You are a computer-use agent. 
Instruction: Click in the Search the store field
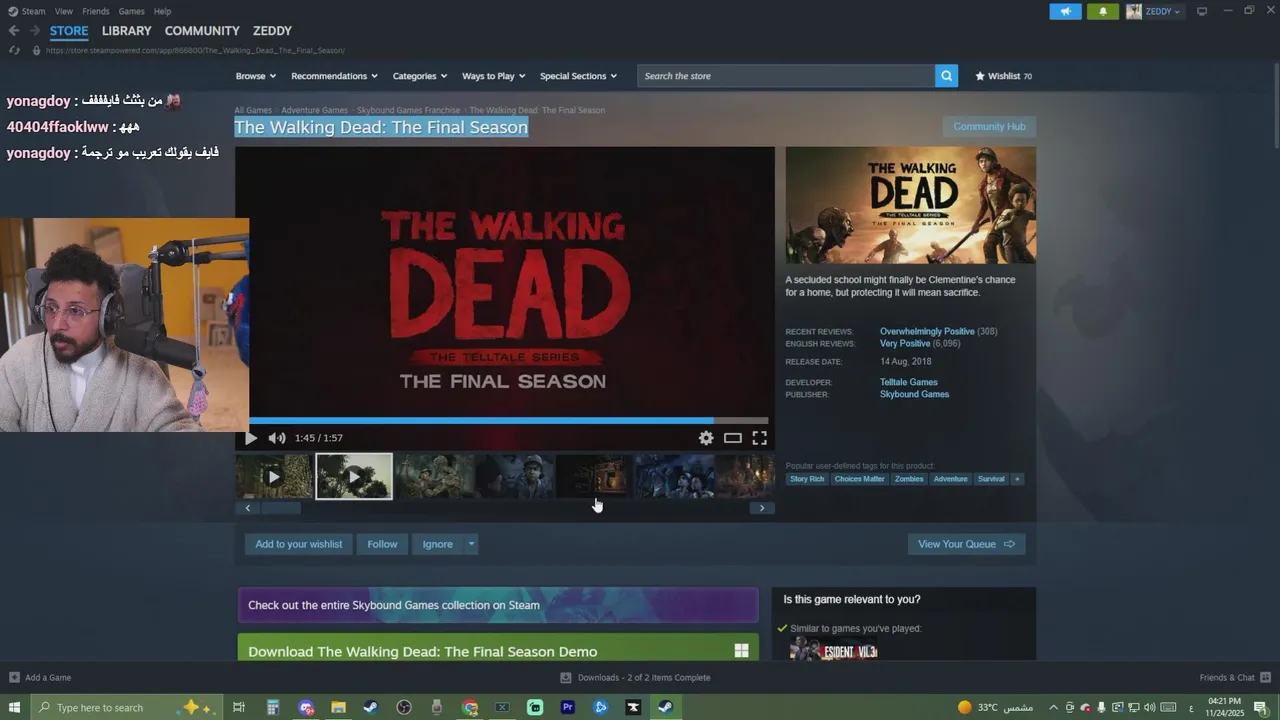tap(786, 76)
